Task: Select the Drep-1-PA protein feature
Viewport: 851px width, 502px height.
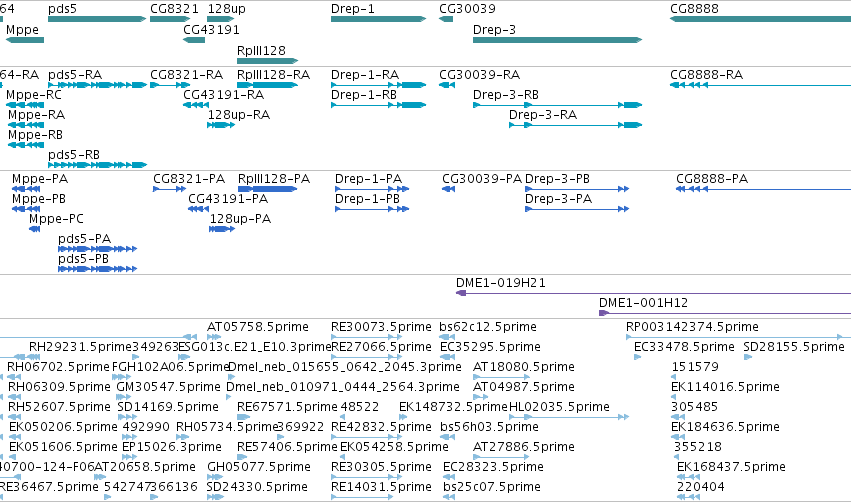Action: 372,189
